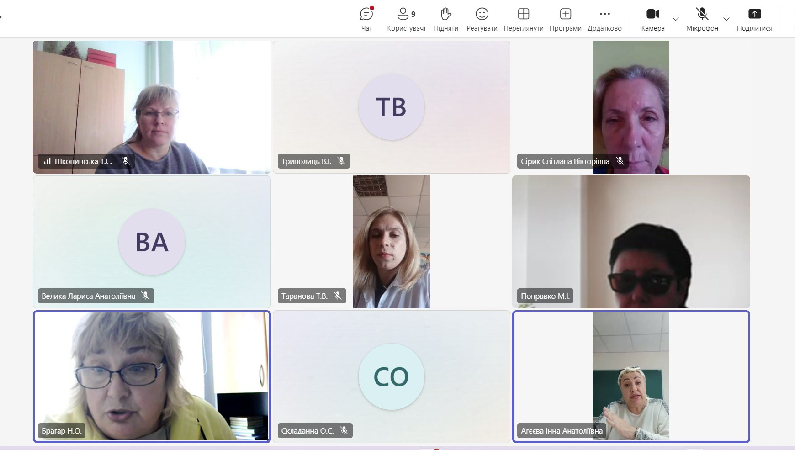Click muted mic icon in top-right video tile label

click(x=620, y=161)
